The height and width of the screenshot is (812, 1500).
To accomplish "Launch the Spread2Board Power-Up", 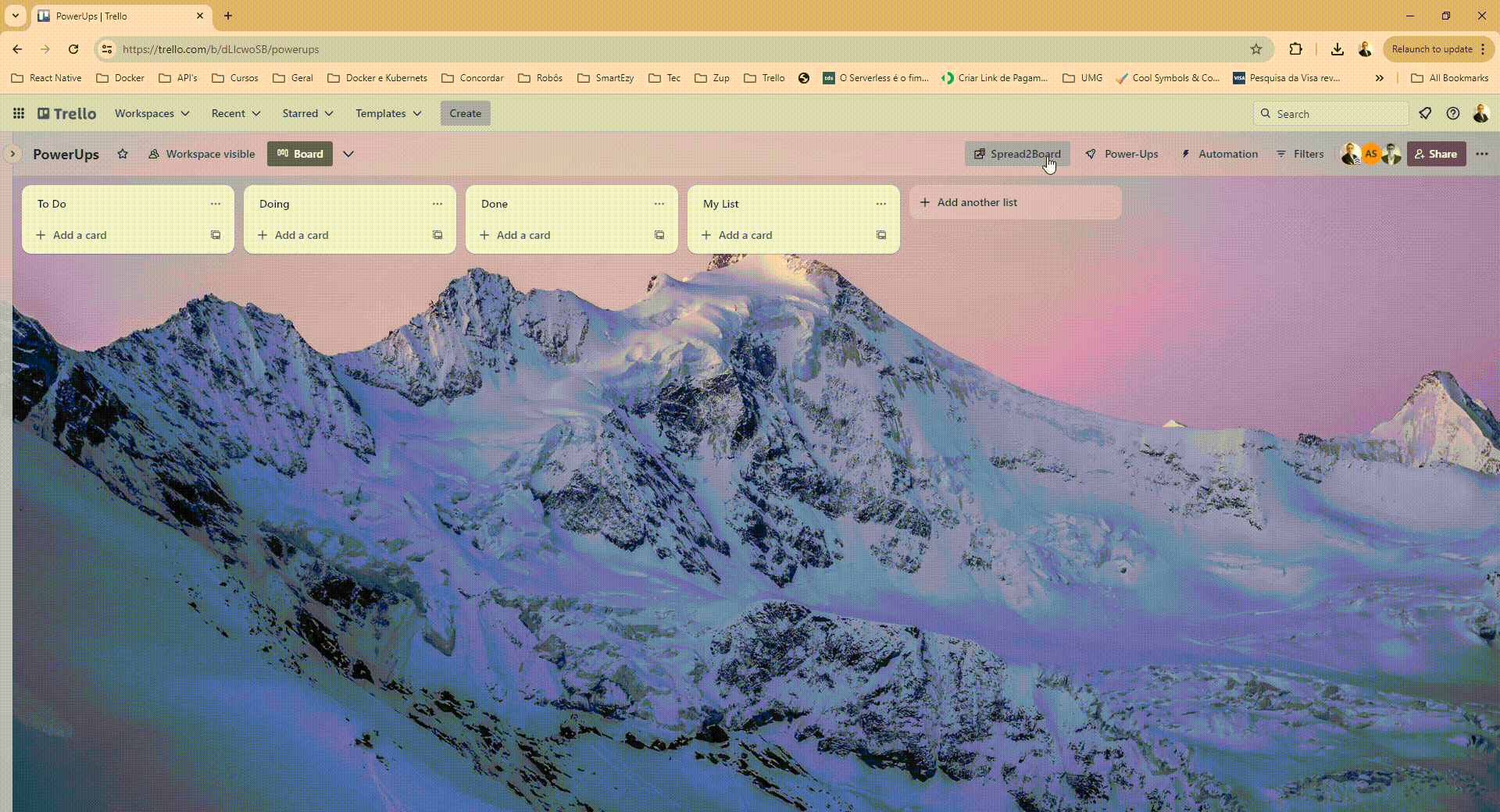I will tap(1017, 154).
